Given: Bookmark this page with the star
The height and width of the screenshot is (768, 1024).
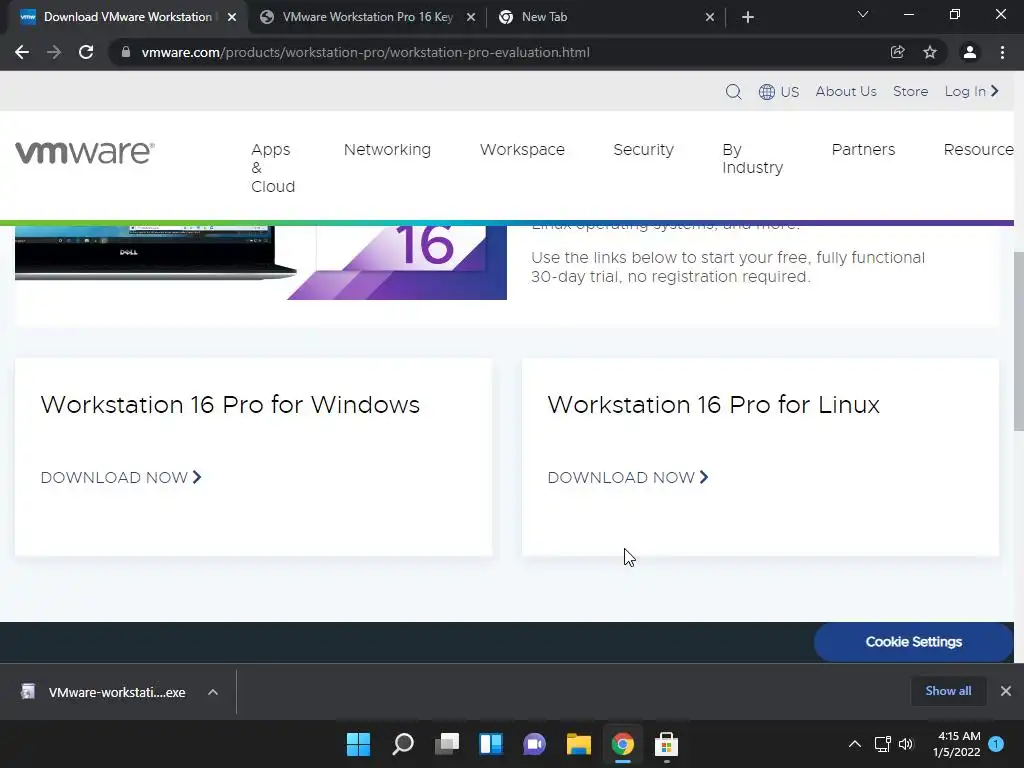Looking at the screenshot, I should (930, 52).
